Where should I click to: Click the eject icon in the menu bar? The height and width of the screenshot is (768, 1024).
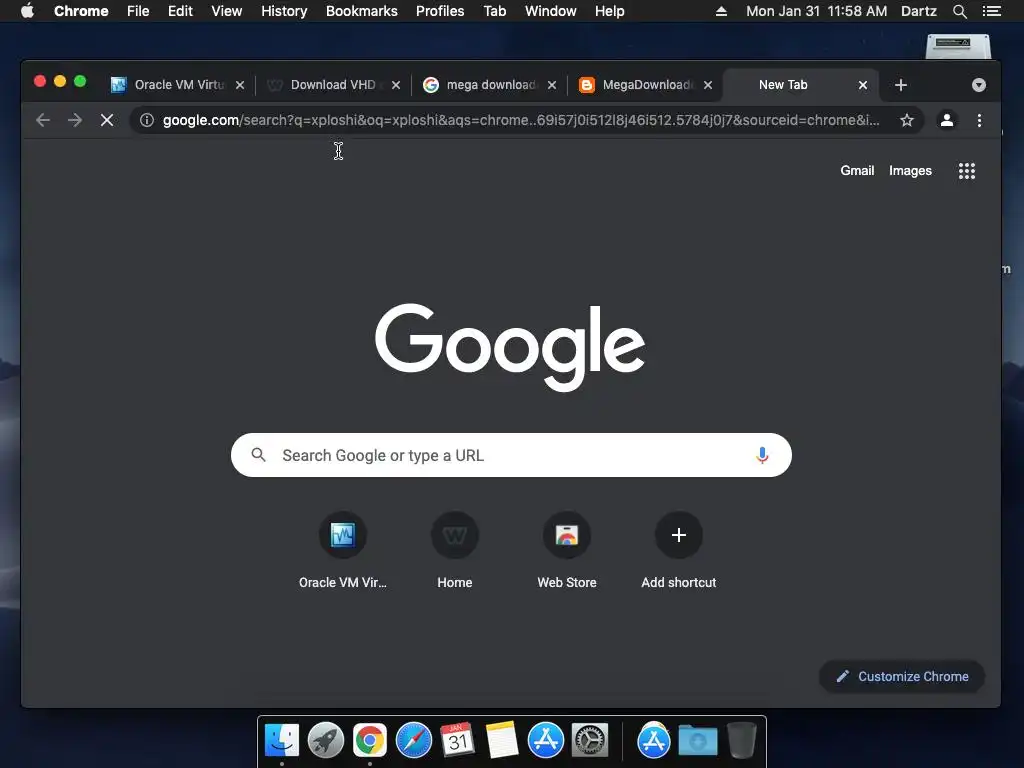point(721,11)
